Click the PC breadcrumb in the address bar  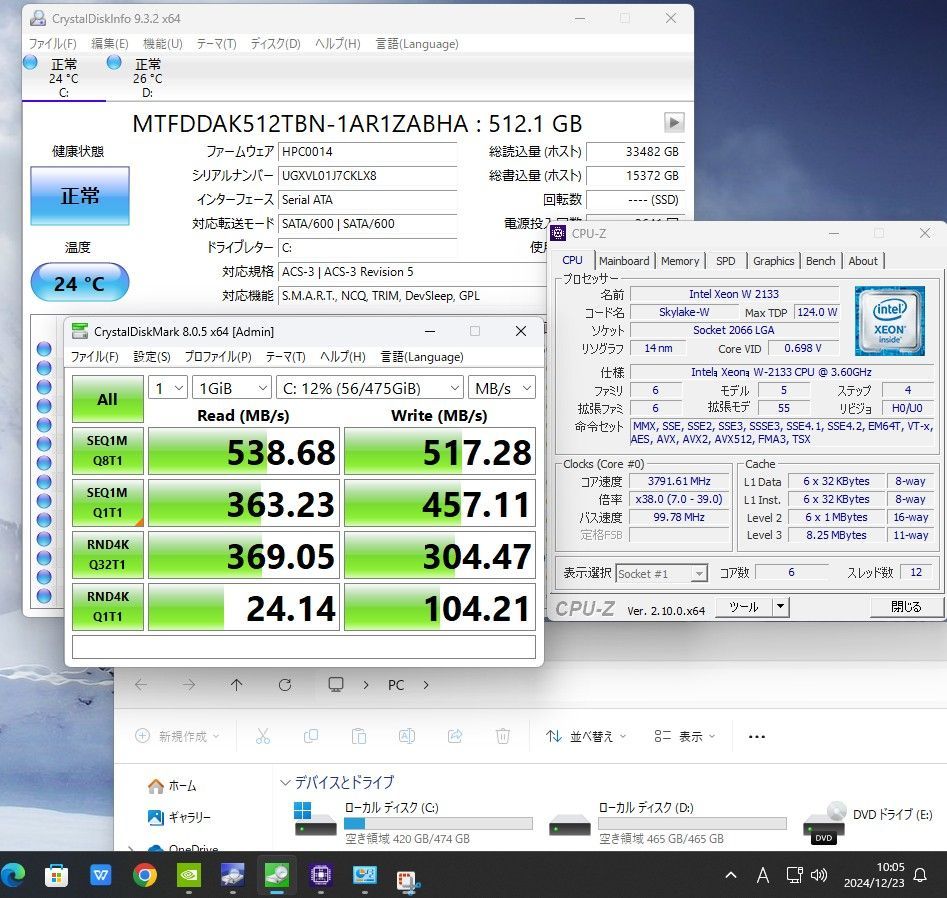pos(396,685)
